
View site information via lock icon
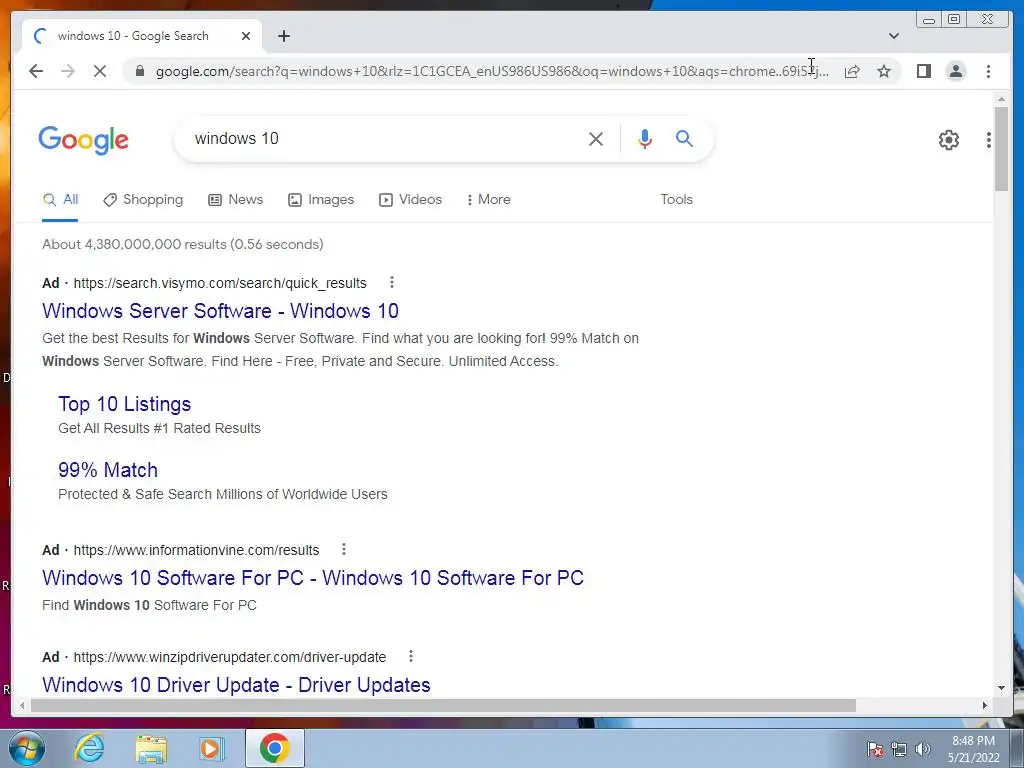click(x=140, y=71)
